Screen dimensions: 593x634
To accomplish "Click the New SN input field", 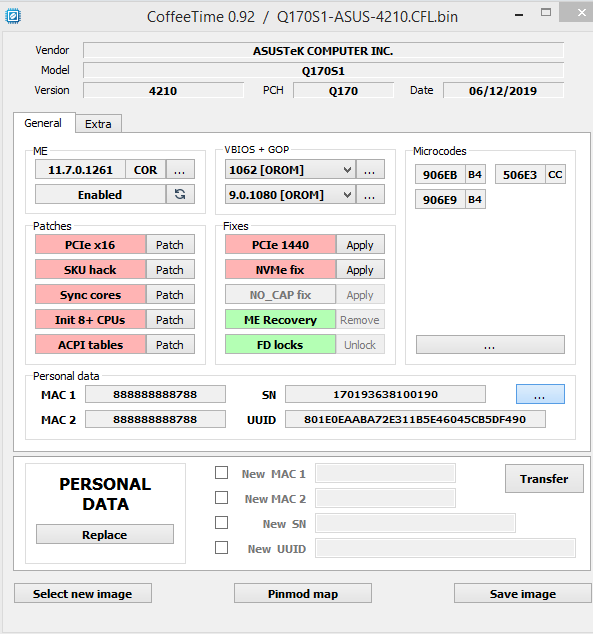I will click(415, 524).
